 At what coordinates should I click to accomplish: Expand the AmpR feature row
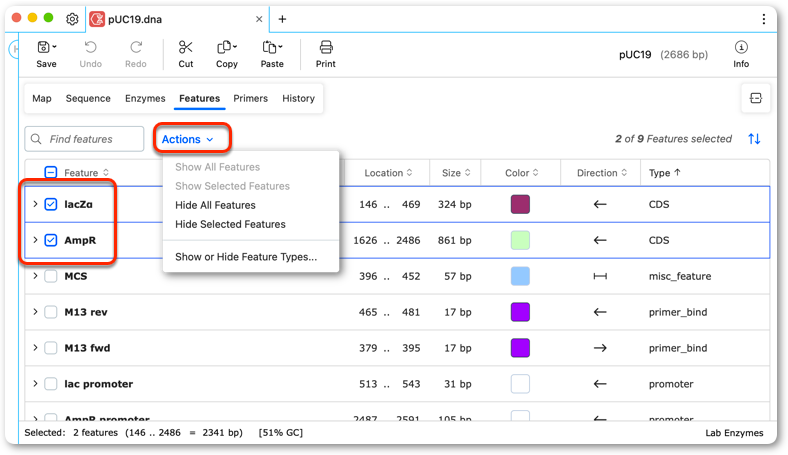tap(35, 240)
